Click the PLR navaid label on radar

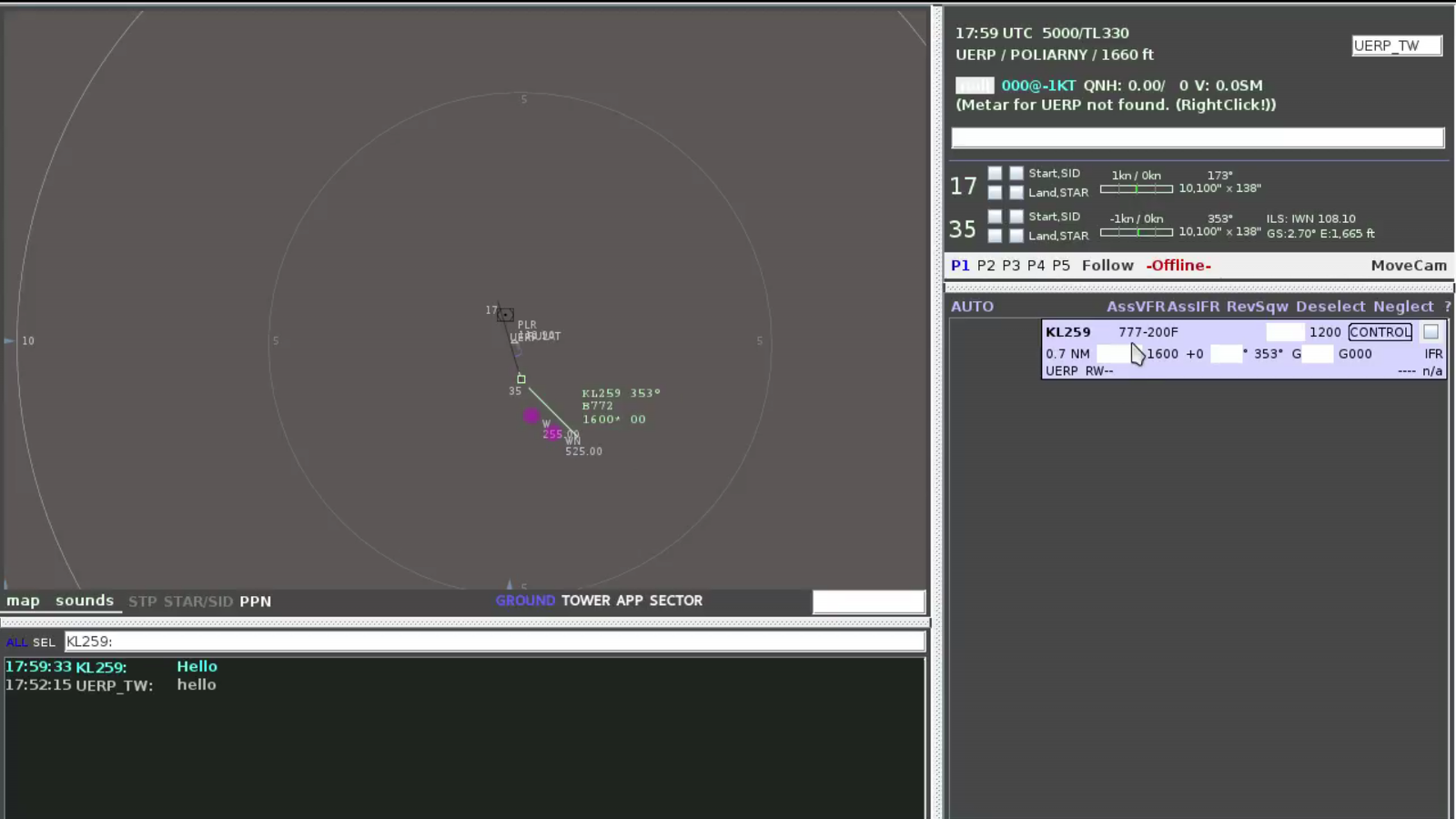coord(527,325)
